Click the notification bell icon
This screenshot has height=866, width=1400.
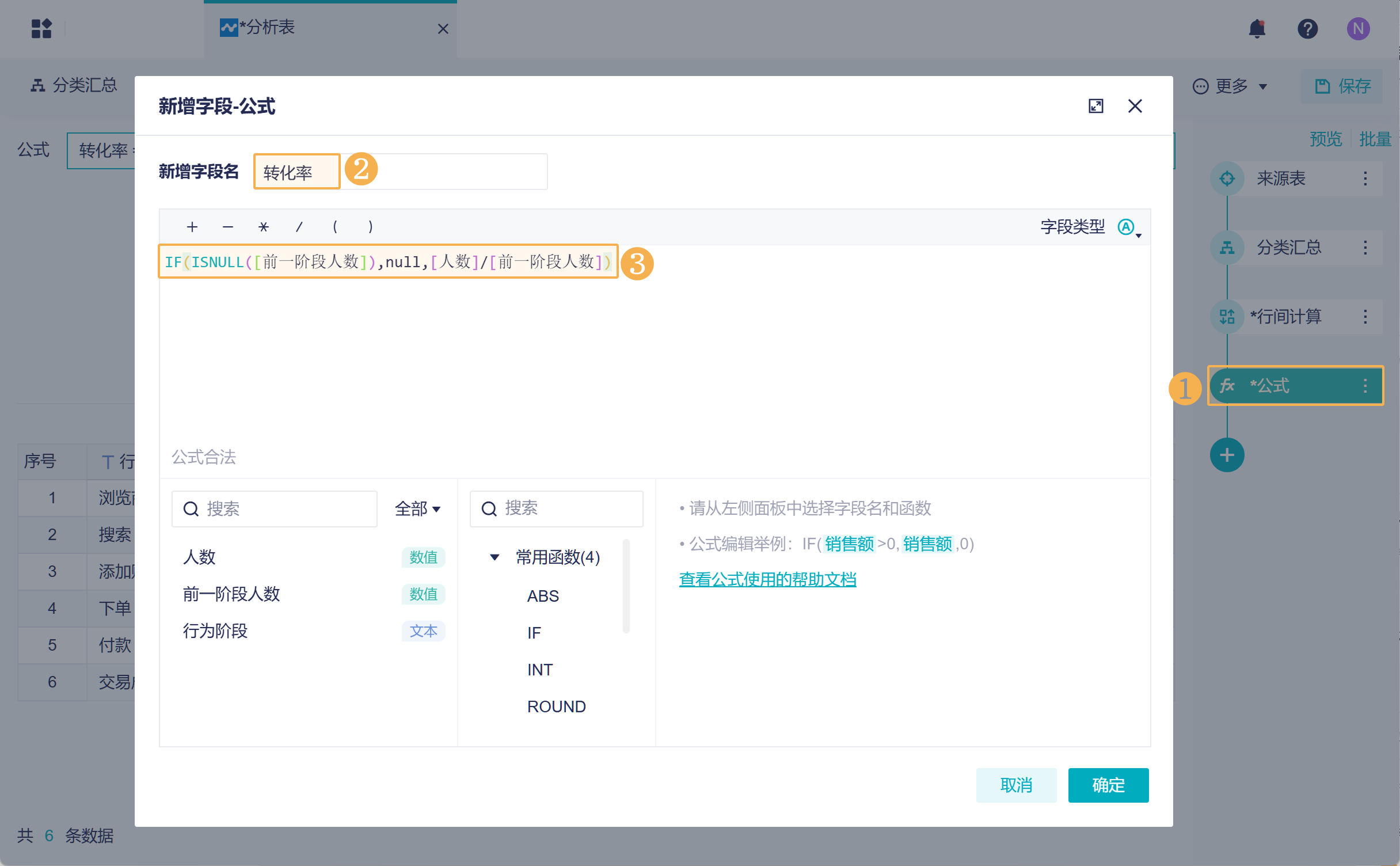(1257, 28)
